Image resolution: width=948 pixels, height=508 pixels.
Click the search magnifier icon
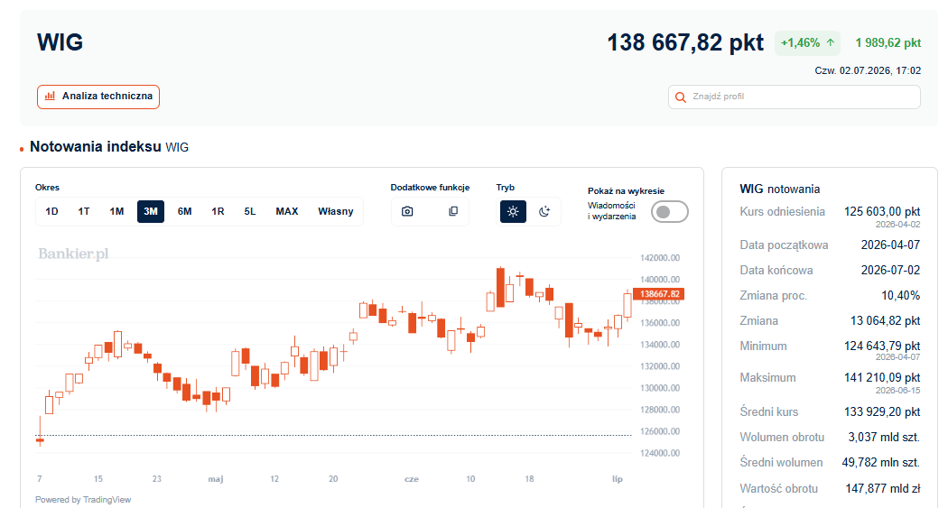pos(680,97)
